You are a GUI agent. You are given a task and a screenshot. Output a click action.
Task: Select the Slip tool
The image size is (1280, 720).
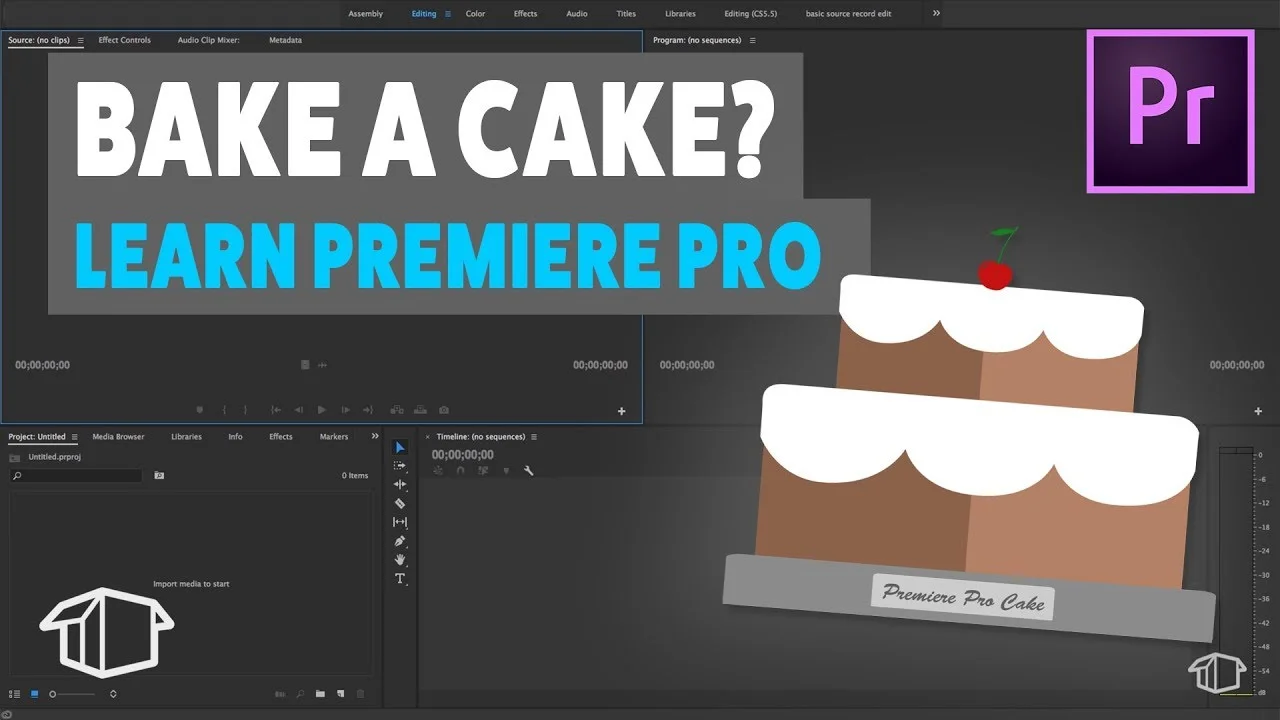[x=400, y=522]
